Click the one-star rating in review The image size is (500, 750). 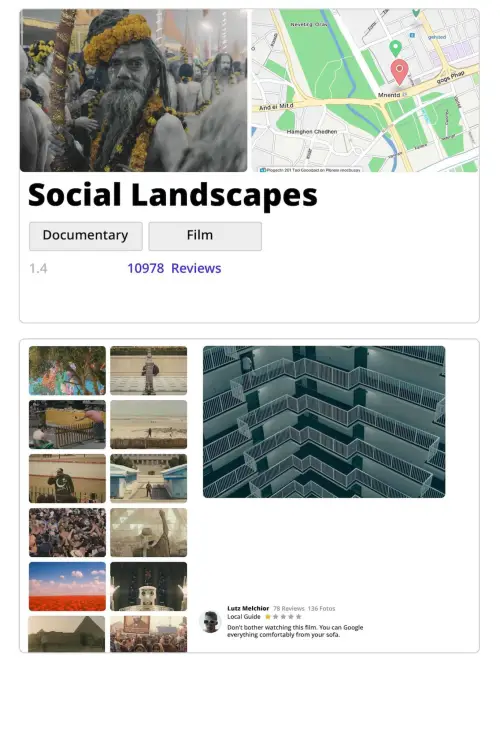[283, 617]
